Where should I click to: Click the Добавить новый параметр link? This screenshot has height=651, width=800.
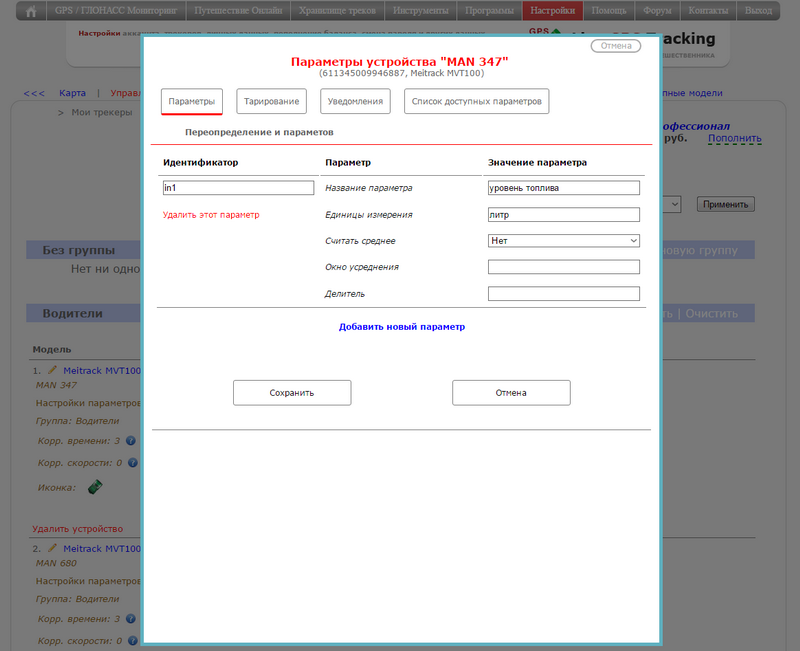click(401, 327)
